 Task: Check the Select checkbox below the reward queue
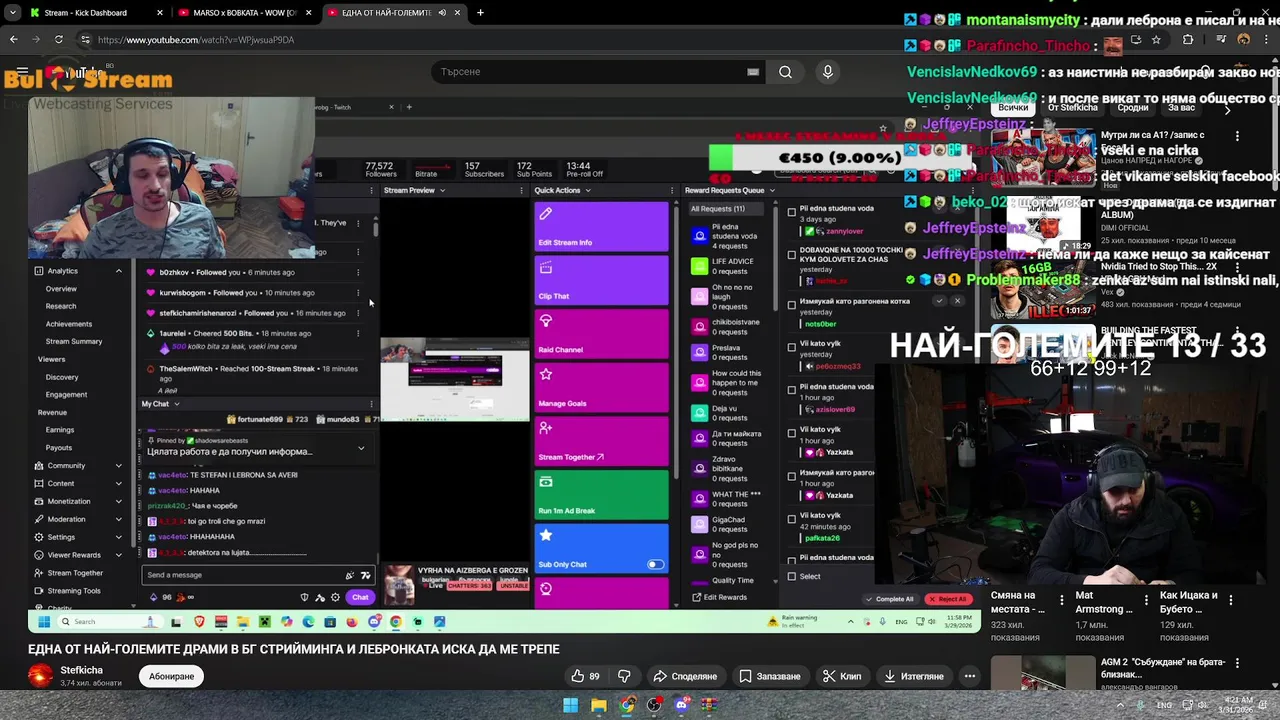792,576
